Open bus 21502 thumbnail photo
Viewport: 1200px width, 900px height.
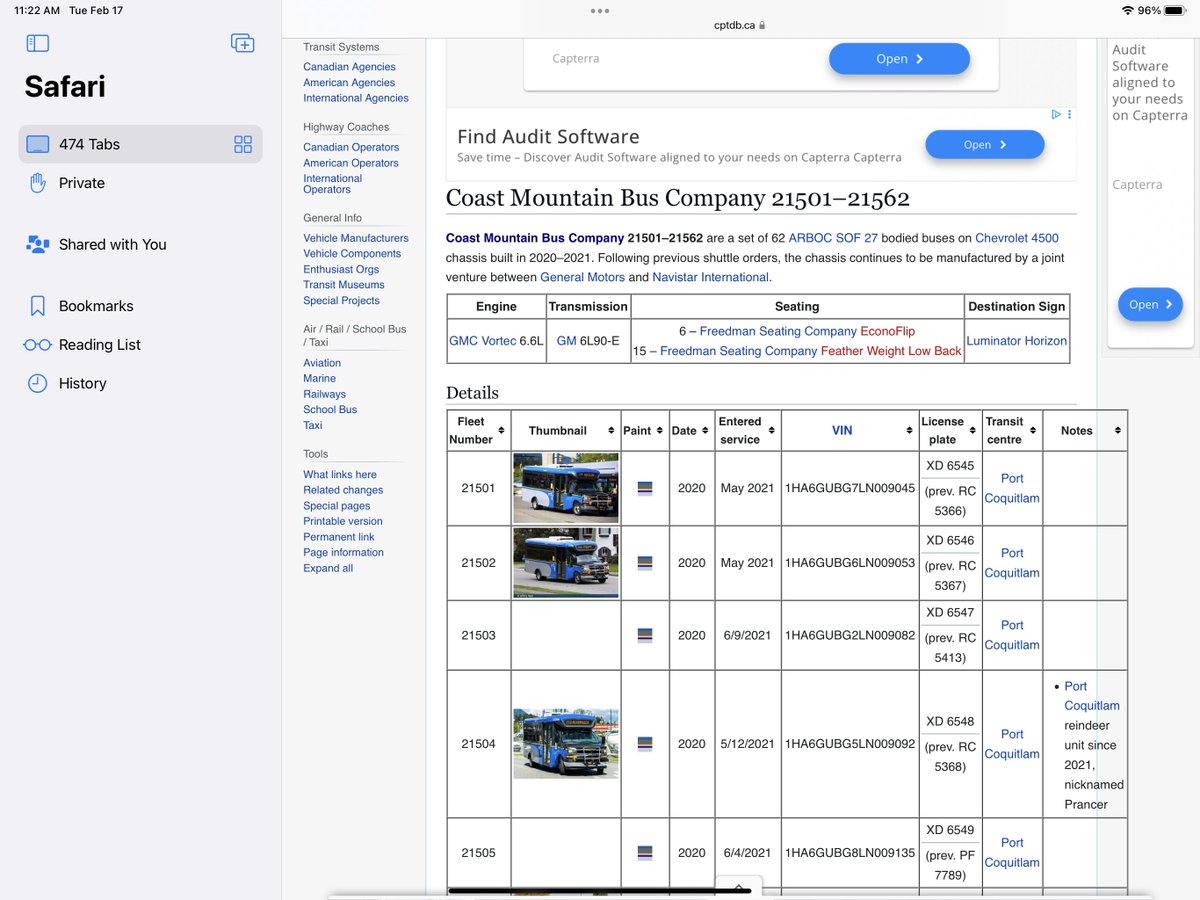pos(566,563)
